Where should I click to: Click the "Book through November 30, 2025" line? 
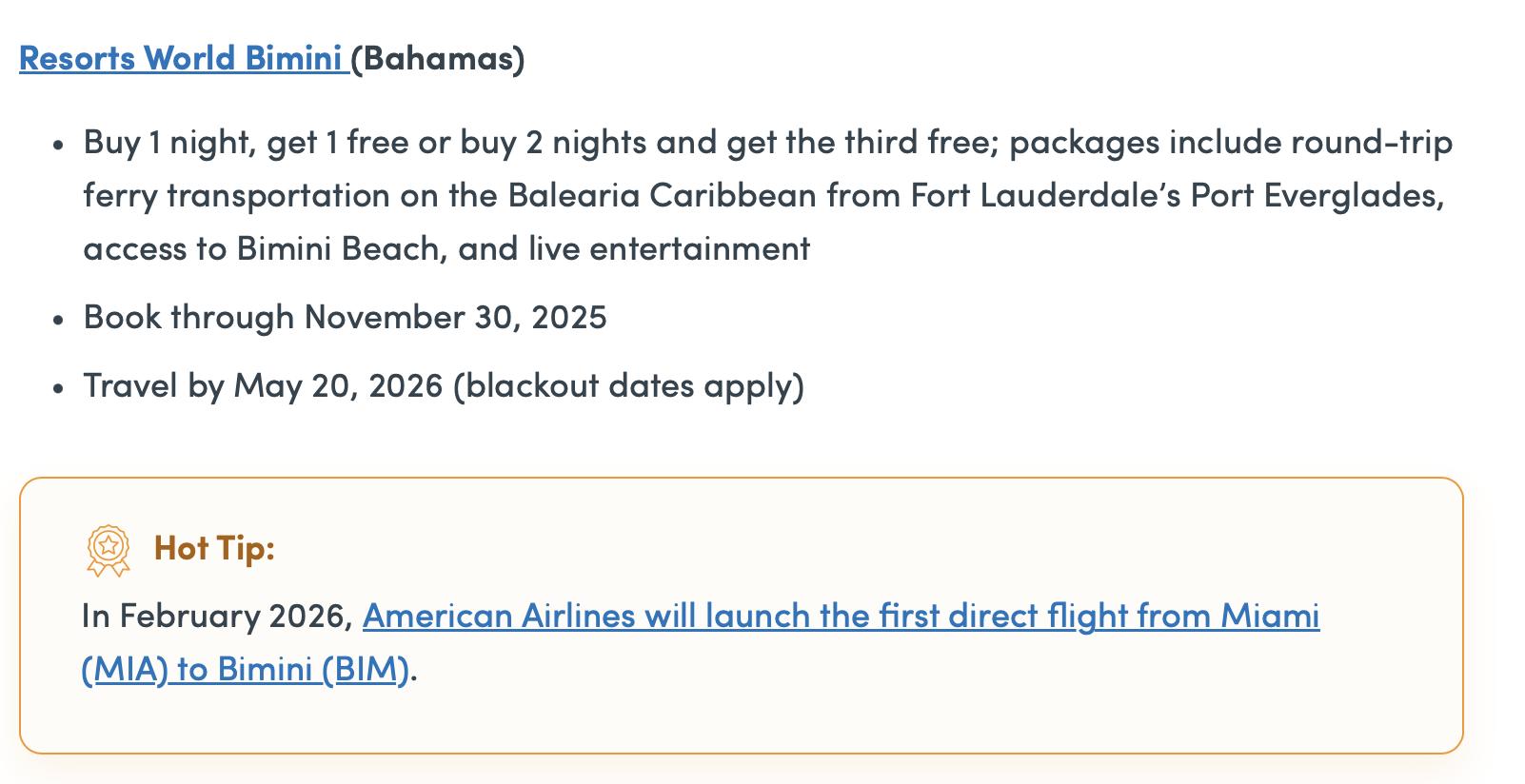pyautogui.click(x=345, y=317)
